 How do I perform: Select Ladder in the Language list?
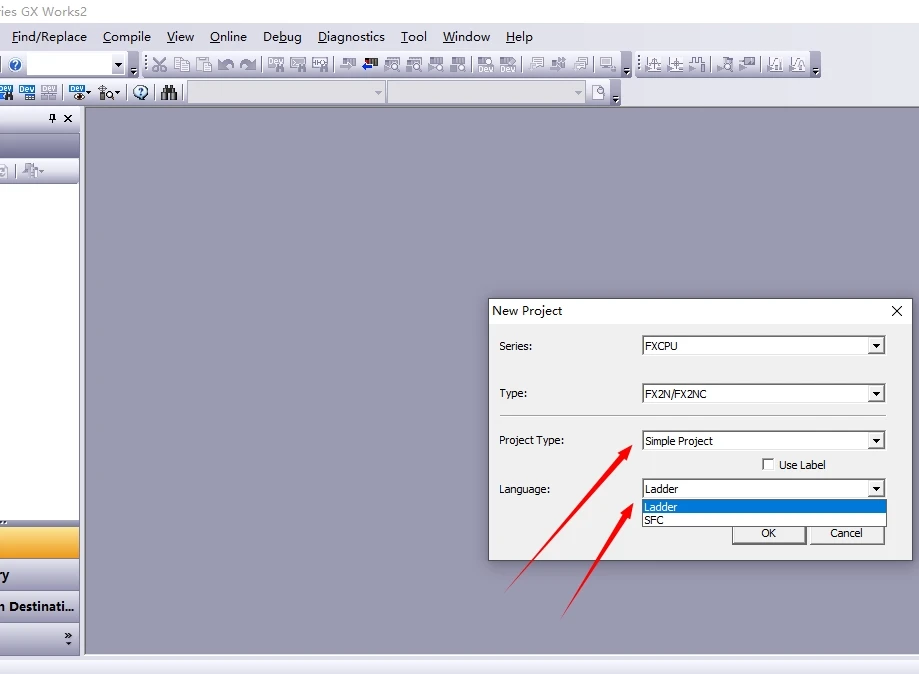pos(764,506)
